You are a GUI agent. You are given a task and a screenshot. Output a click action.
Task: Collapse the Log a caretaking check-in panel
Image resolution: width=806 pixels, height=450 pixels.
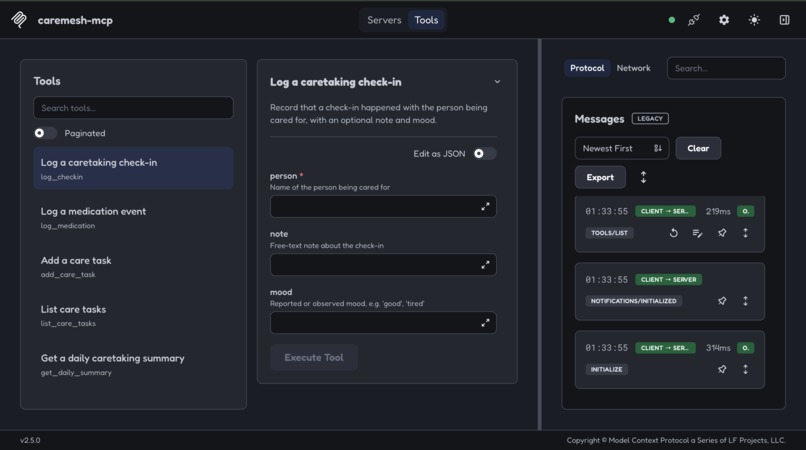pos(497,82)
